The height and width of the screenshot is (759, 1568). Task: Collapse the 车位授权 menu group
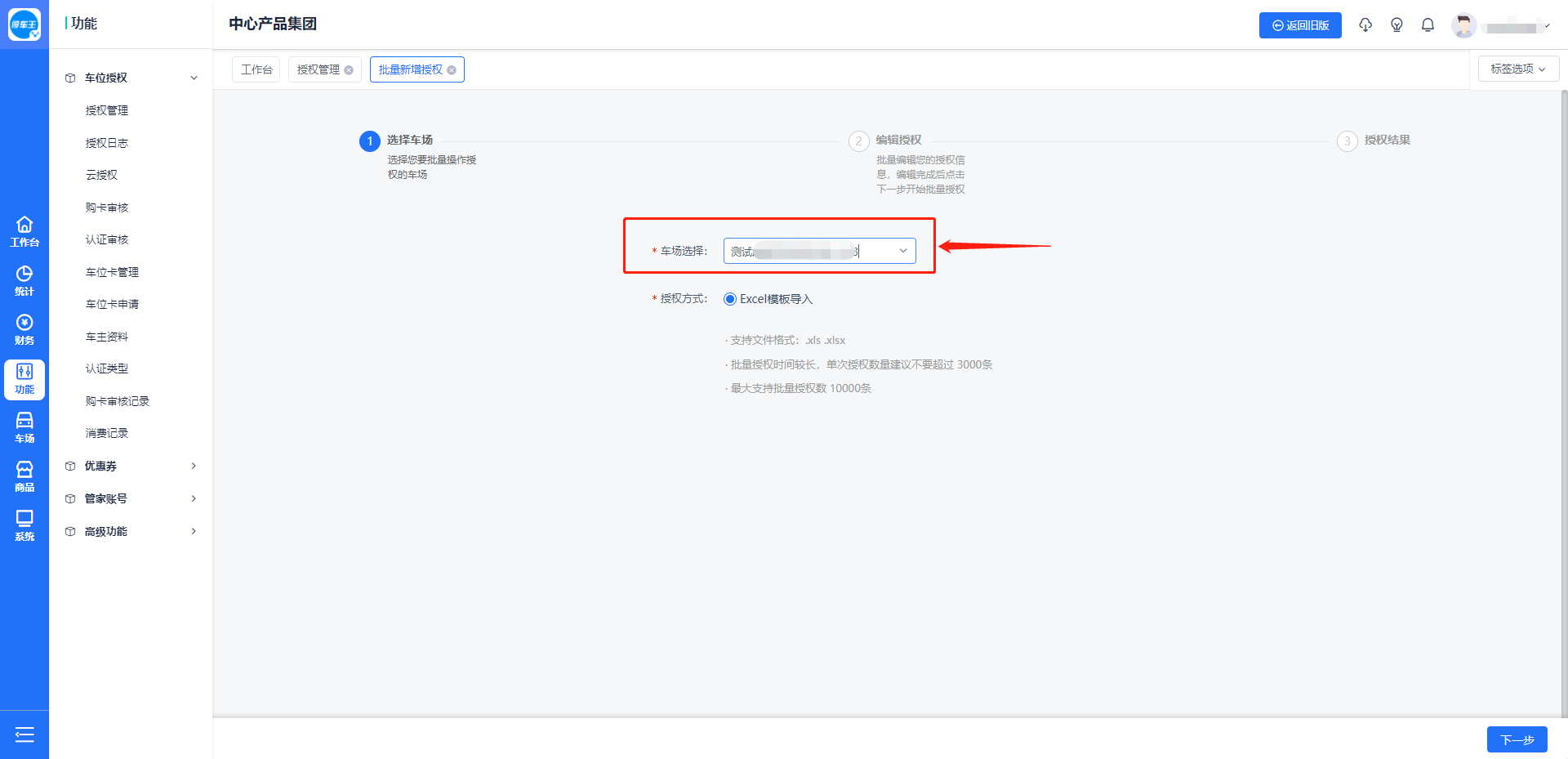pos(194,78)
